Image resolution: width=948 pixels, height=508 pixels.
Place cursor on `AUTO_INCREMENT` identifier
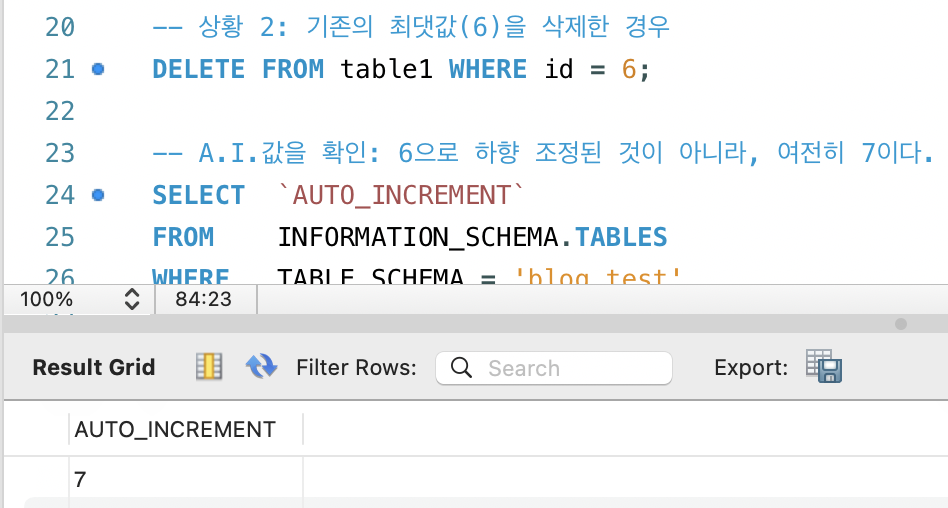coord(400,195)
